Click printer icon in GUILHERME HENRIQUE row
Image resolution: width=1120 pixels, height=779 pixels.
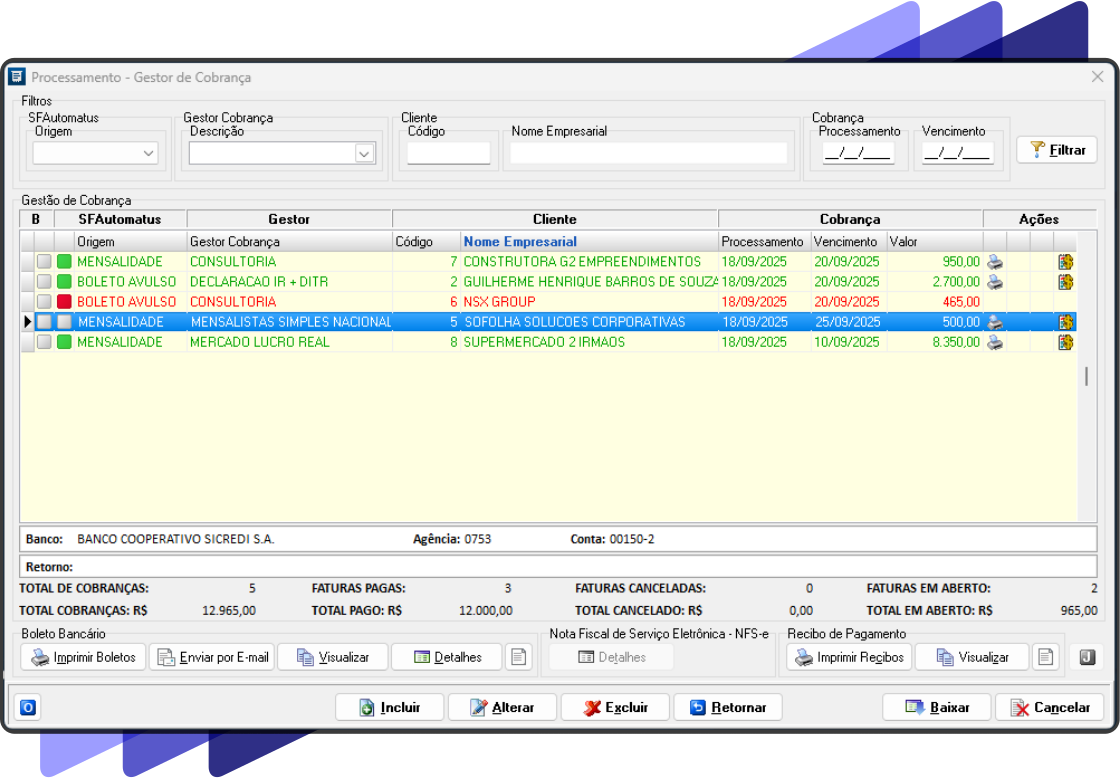(x=994, y=282)
